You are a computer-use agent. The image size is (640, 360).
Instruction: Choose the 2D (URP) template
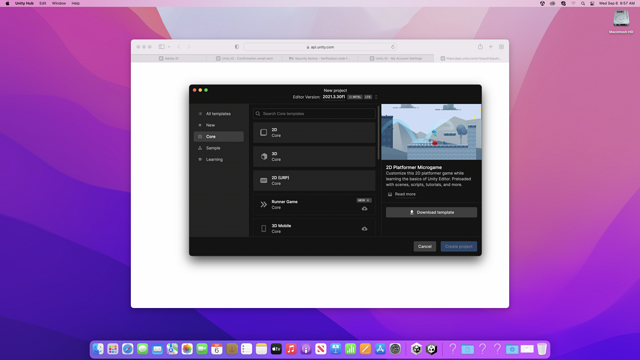(x=314, y=180)
